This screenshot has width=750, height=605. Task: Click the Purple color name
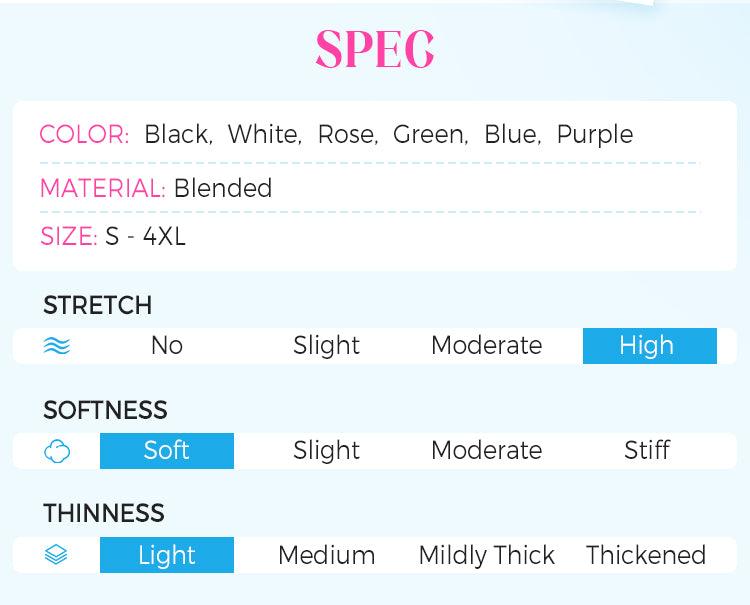[594, 135]
